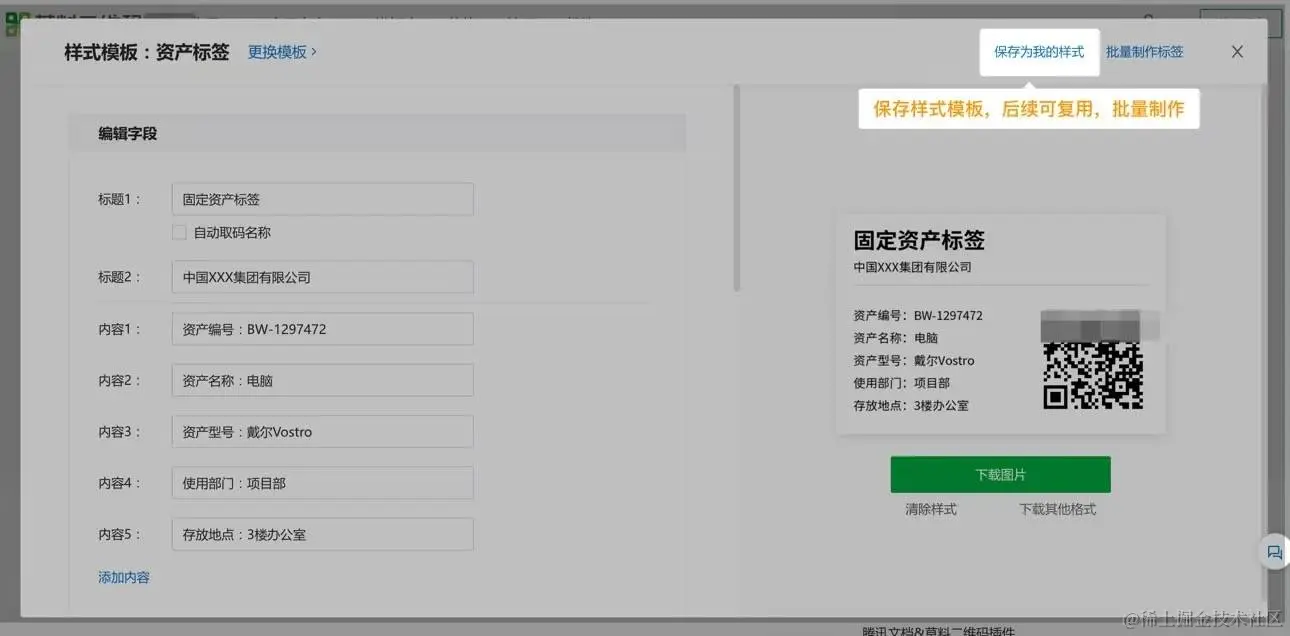Click 存放地点：3楼办公室 text in preview
Image resolution: width=1290 pixels, height=636 pixels.
point(911,405)
